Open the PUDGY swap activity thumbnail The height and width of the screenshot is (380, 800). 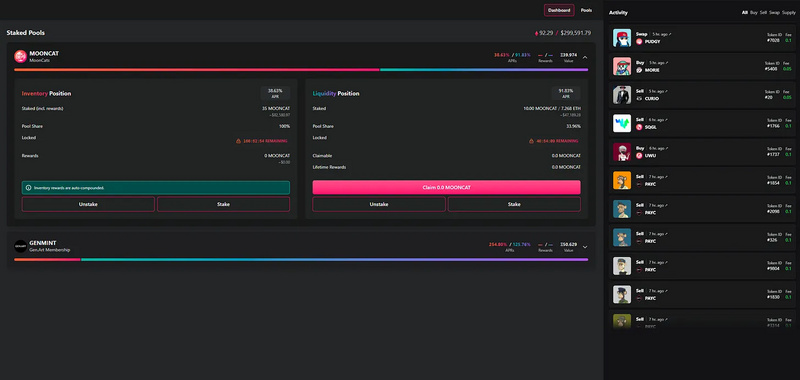point(622,38)
